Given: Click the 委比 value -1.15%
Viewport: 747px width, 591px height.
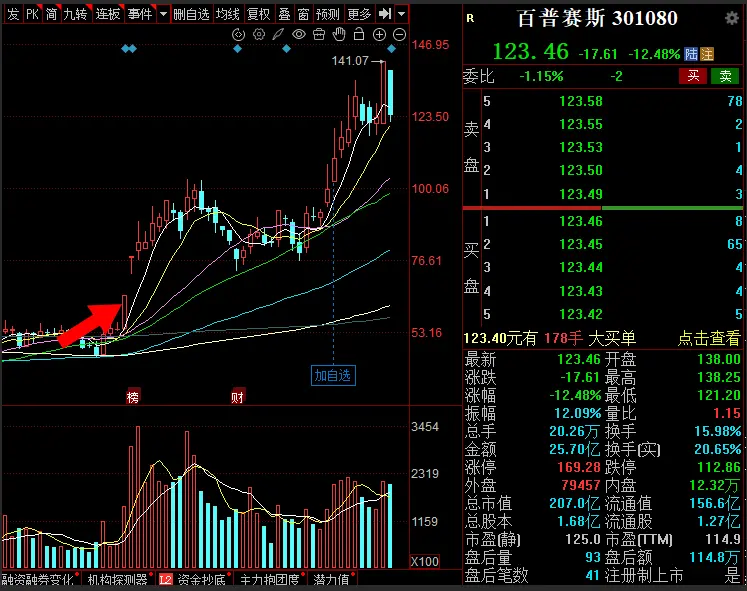Looking at the screenshot, I should [x=541, y=76].
